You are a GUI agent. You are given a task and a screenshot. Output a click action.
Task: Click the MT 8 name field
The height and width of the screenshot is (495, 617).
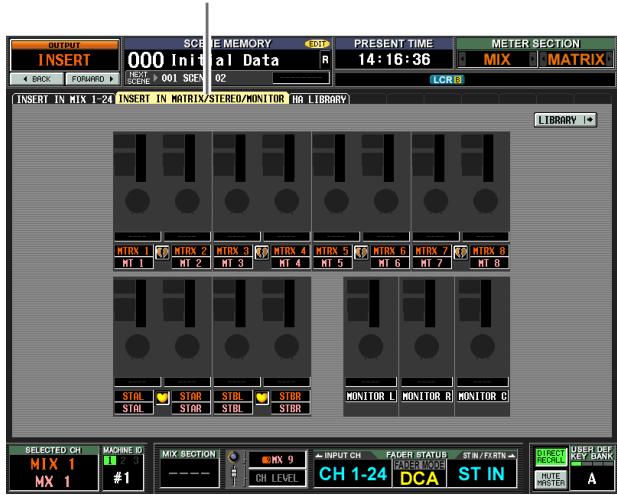489,263
